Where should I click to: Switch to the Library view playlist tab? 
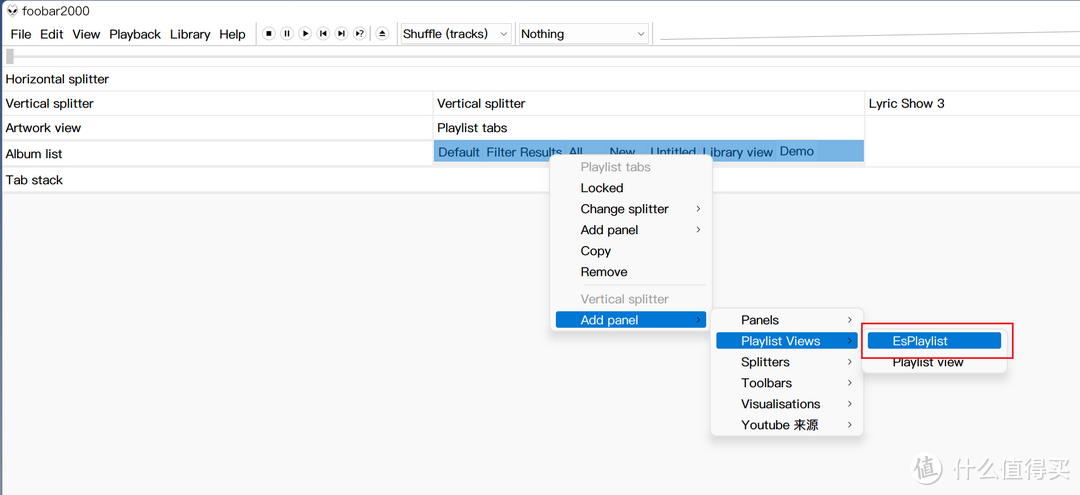tap(738, 152)
